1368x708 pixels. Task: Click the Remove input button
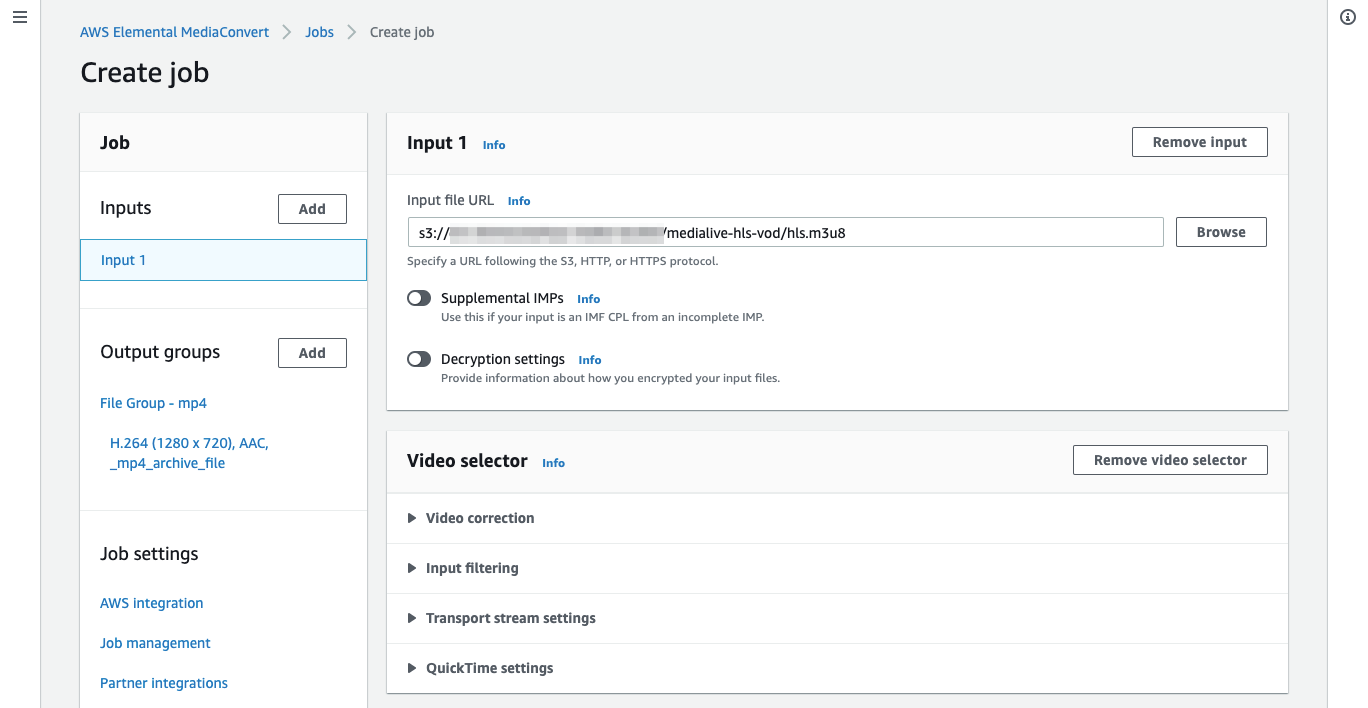(1199, 141)
